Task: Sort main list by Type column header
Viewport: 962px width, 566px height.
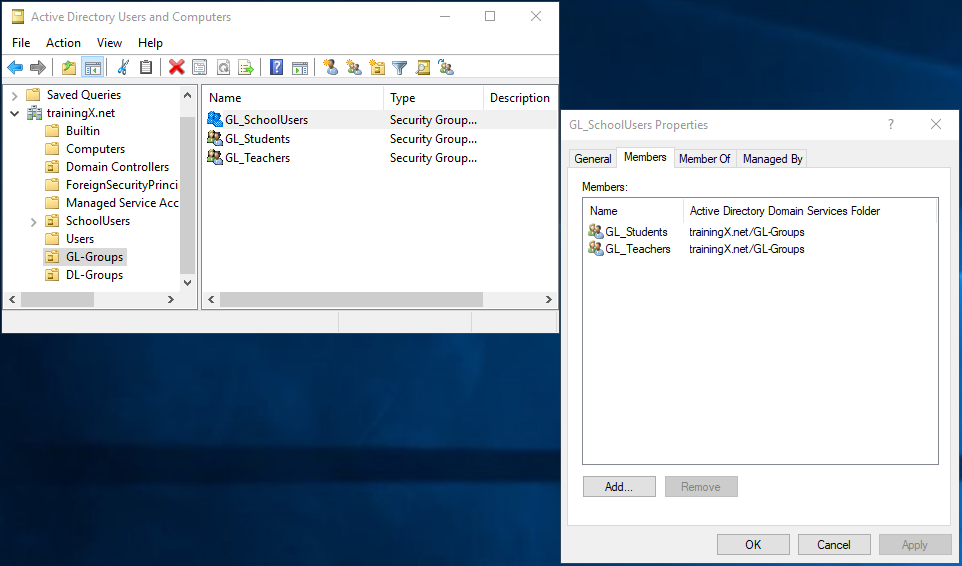Action: click(433, 98)
